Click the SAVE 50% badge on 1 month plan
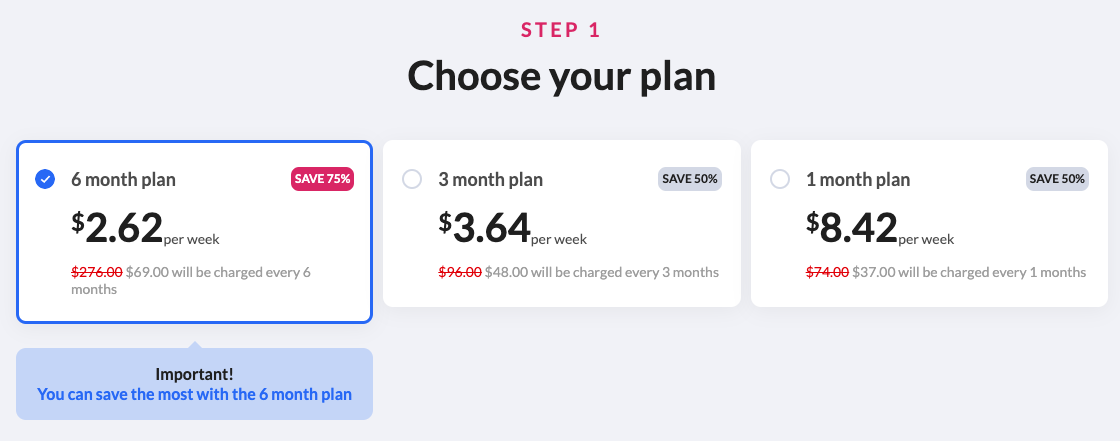The height and width of the screenshot is (441, 1120). (x=1058, y=179)
